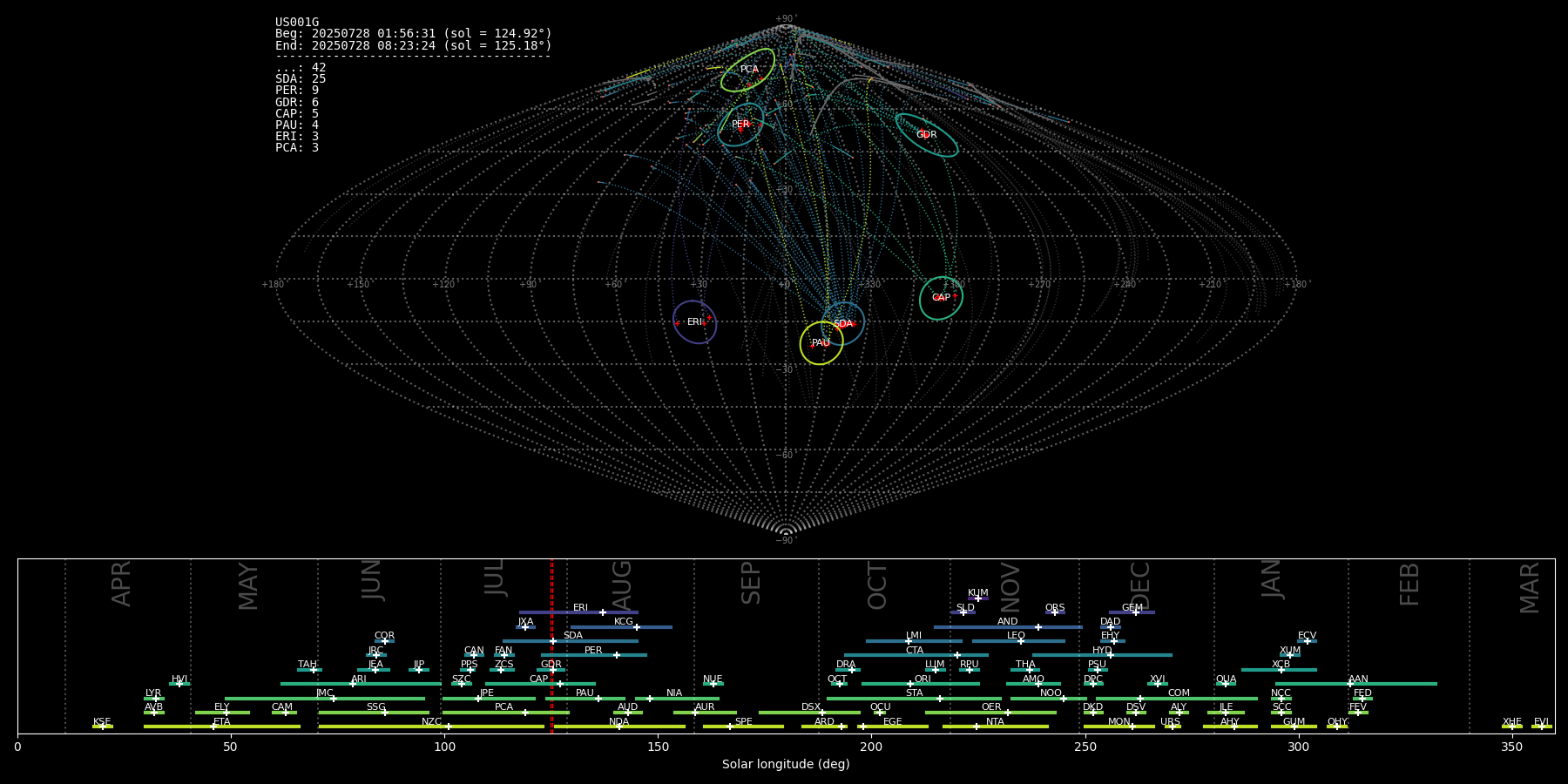The height and width of the screenshot is (784, 1568).
Task: Click the STA shower bar in timeline
Action: 914,699
